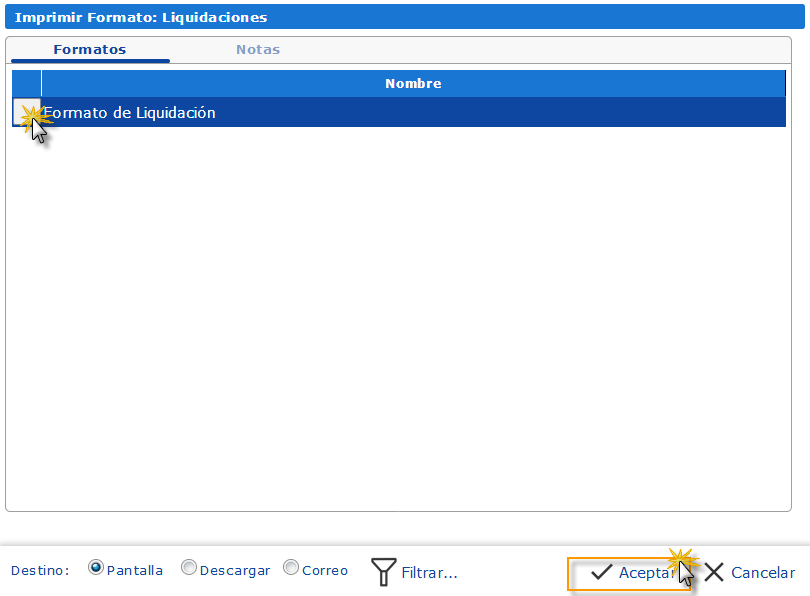The image size is (810, 596).
Task: Click the Formato de Liquidación text label
Action: (130, 112)
